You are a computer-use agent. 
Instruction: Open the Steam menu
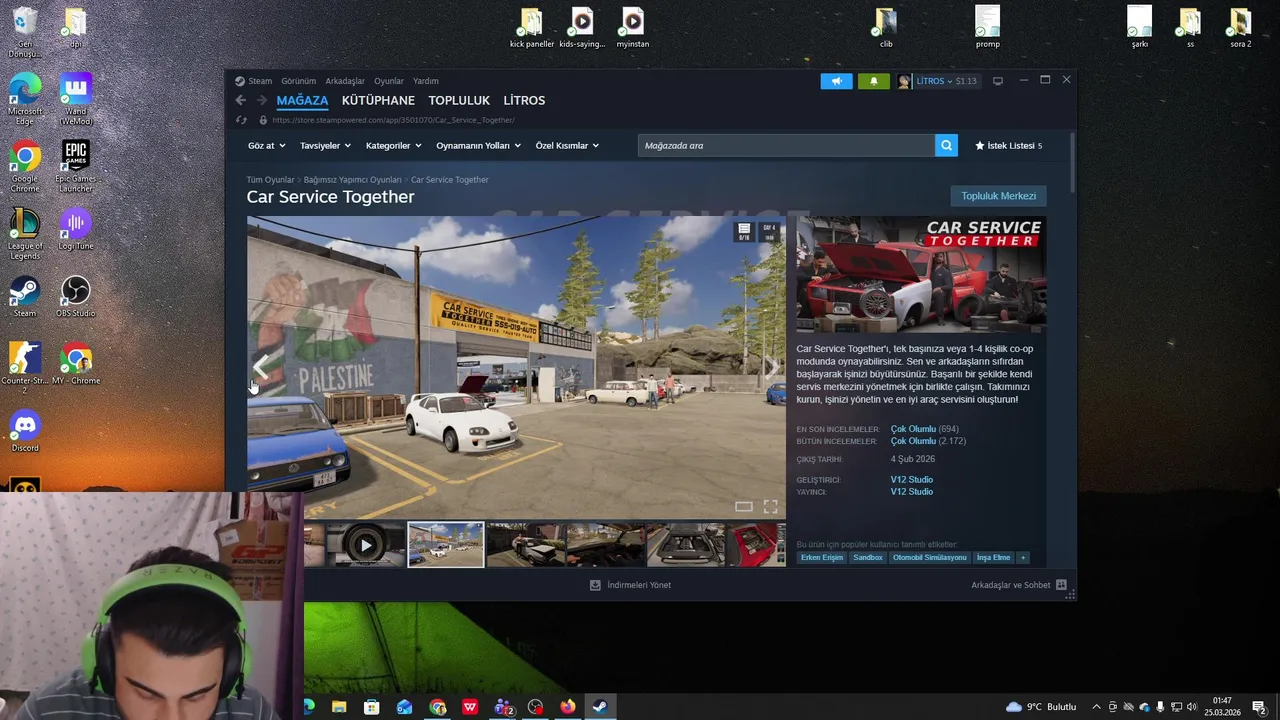(260, 81)
